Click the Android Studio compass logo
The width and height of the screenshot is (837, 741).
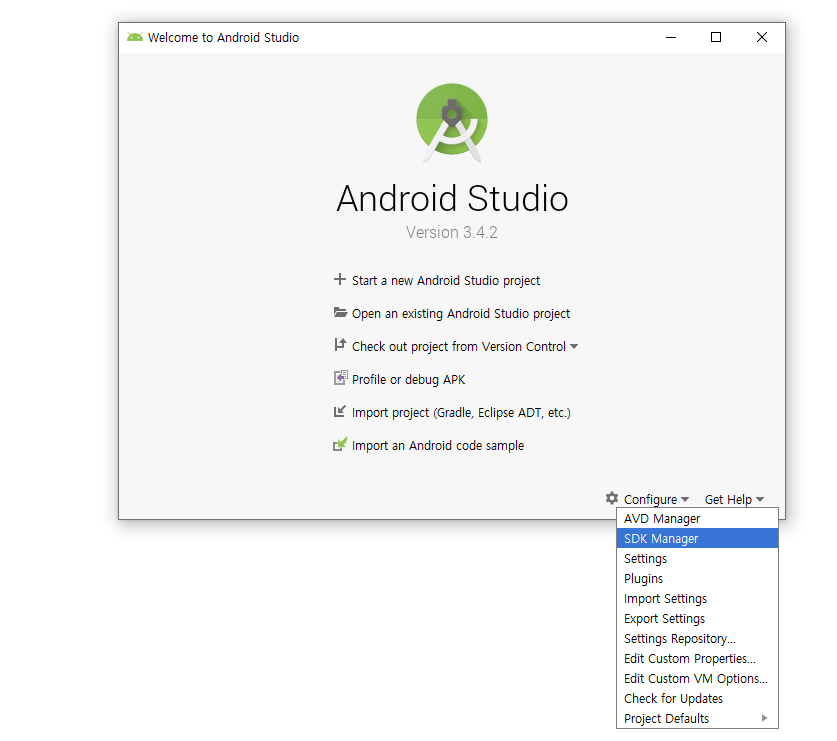pyautogui.click(x=452, y=122)
